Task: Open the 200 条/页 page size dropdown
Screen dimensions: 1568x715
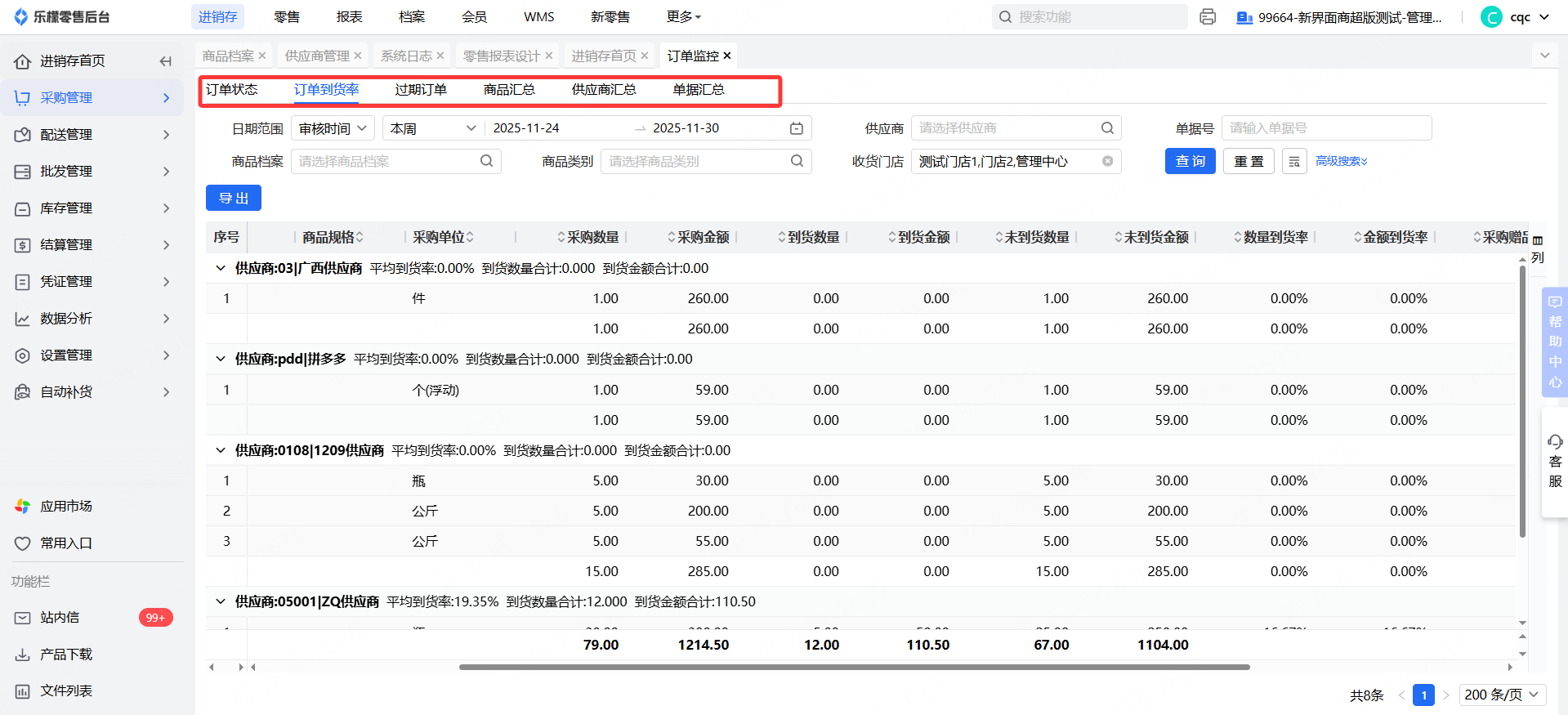Action: [x=1501, y=695]
